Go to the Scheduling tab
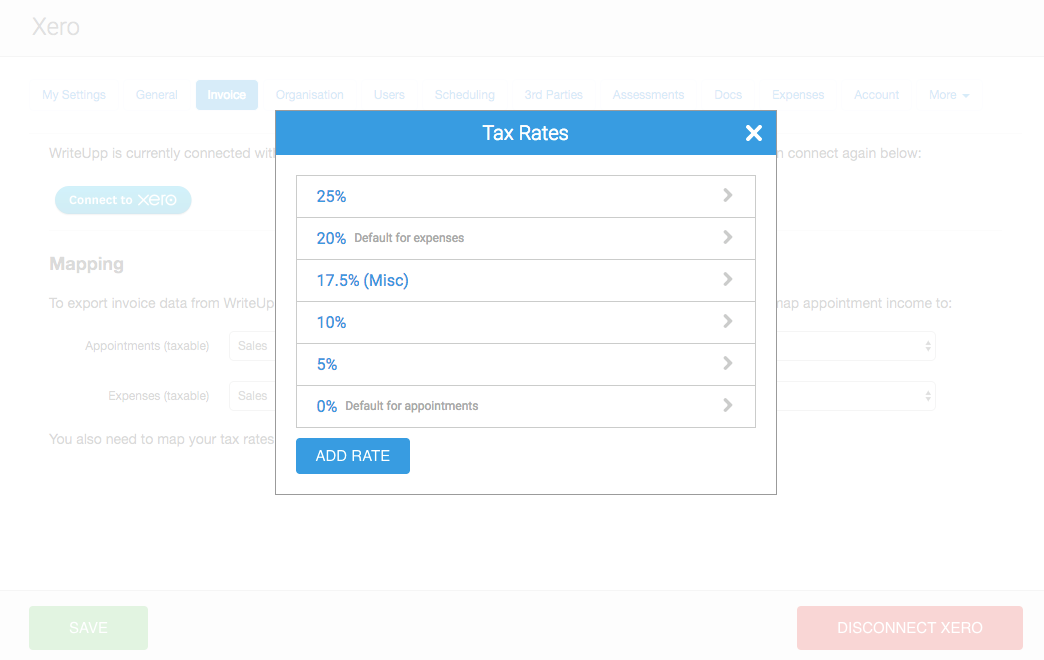Viewport: 1044px width, 660px height. point(464,95)
